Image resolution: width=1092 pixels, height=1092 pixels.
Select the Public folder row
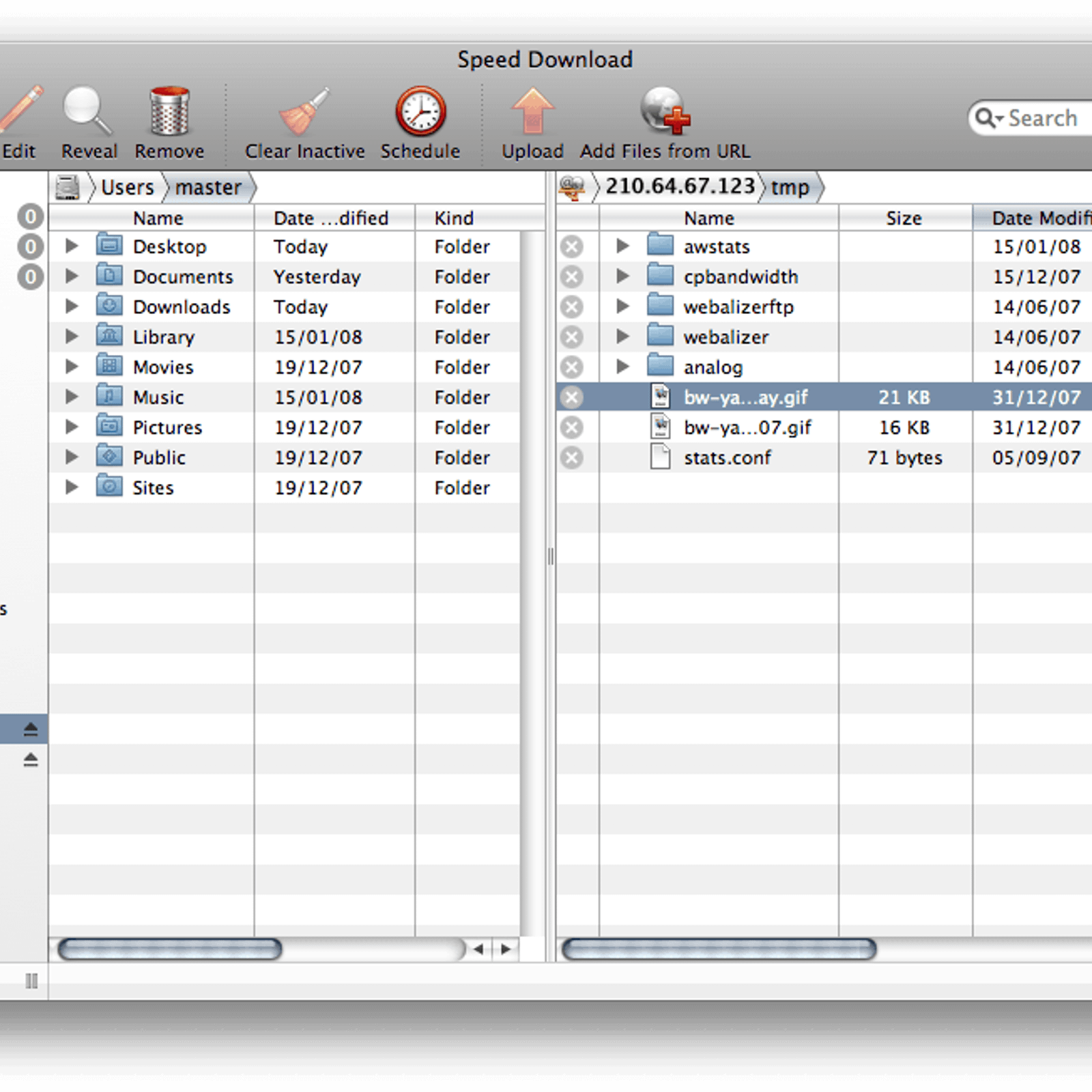[x=284, y=457]
